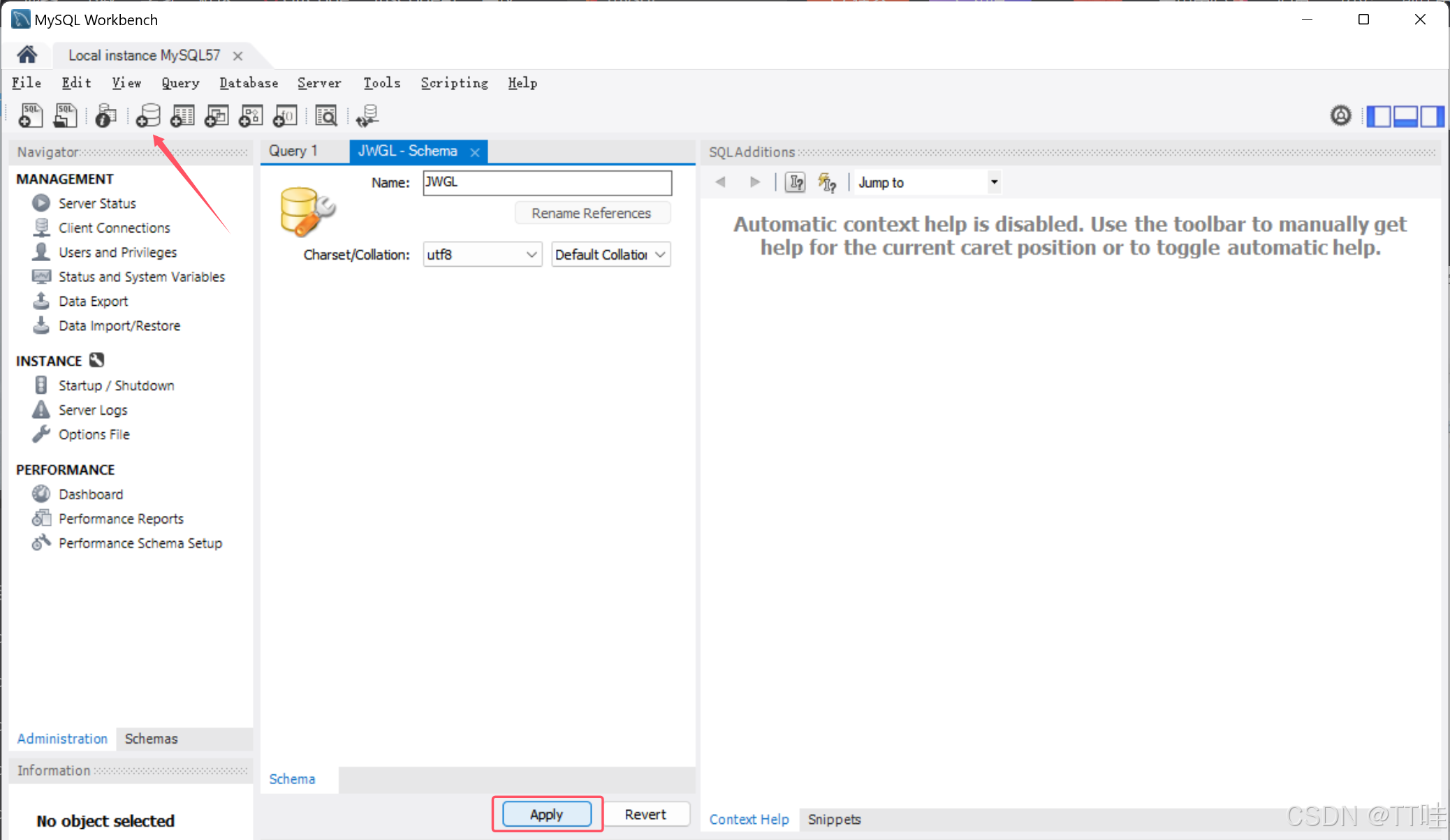Image resolution: width=1450 pixels, height=840 pixels.
Task: Click Search table data toolbar icon
Action: pyautogui.click(x=326, y=116)
